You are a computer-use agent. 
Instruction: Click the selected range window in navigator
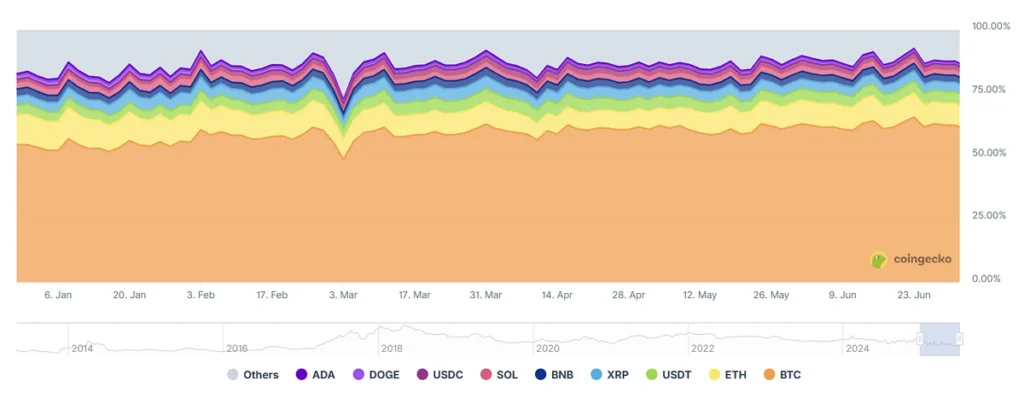(940, 340)
